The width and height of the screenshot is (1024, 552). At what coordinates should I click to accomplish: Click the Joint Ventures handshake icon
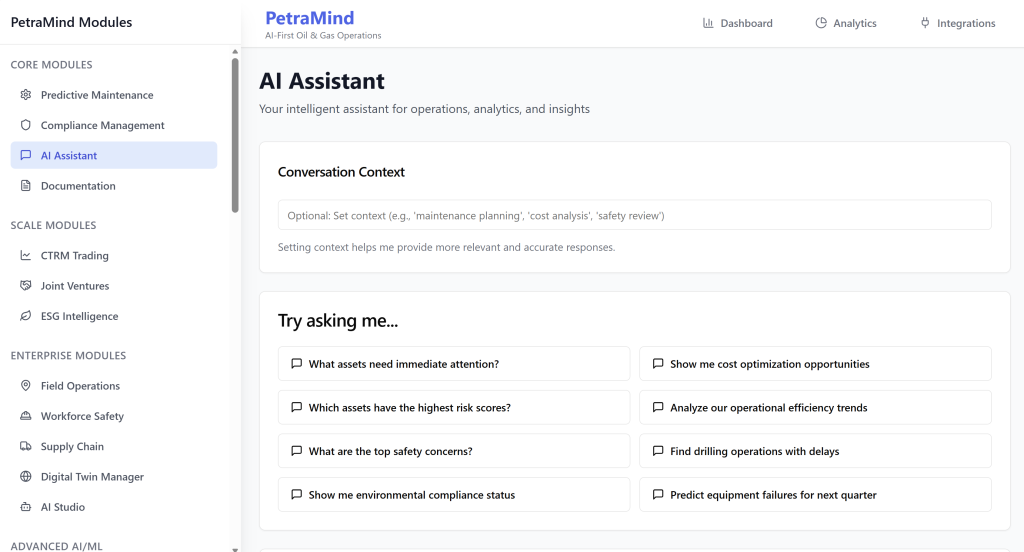tap(26, 286)
